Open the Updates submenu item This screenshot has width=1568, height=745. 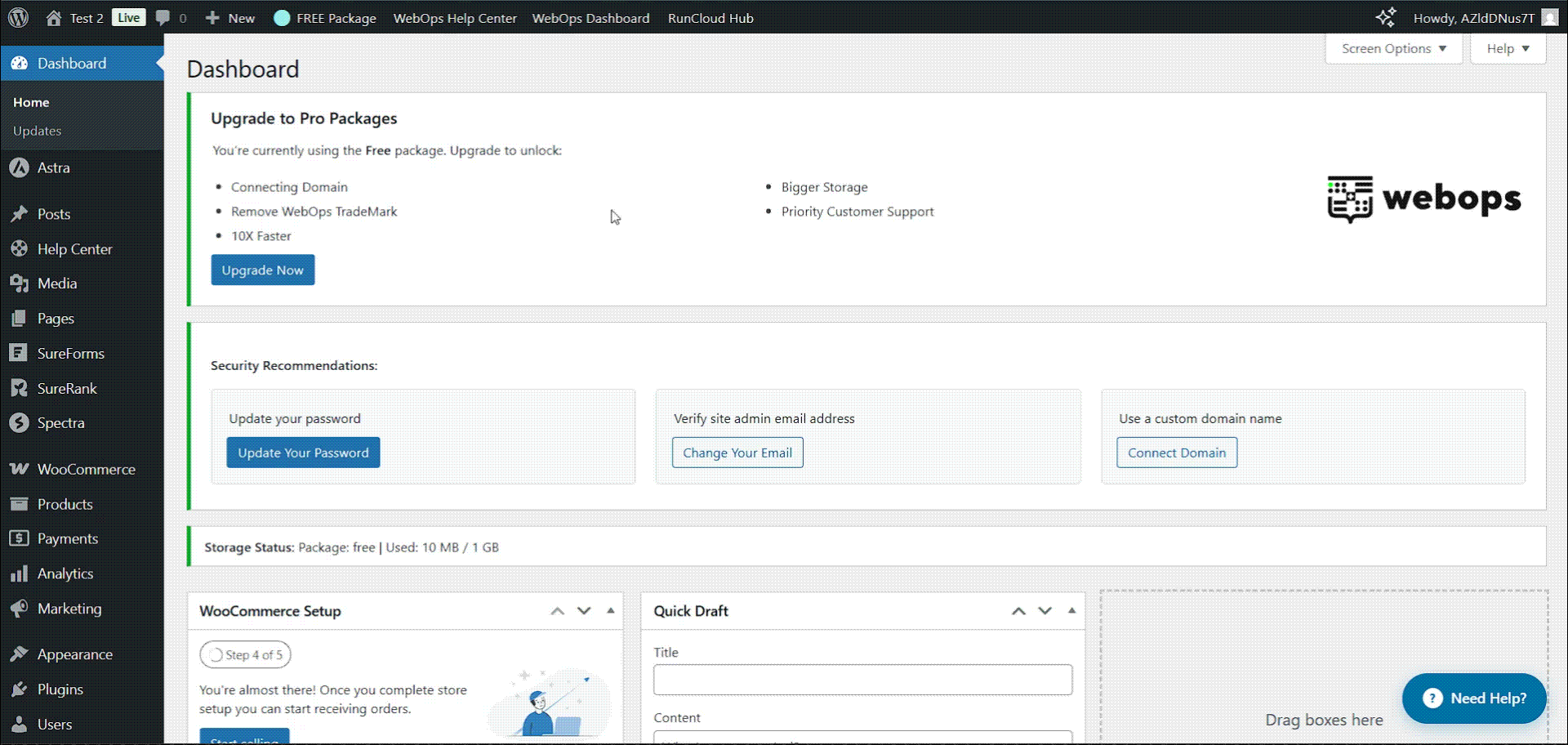38,131
